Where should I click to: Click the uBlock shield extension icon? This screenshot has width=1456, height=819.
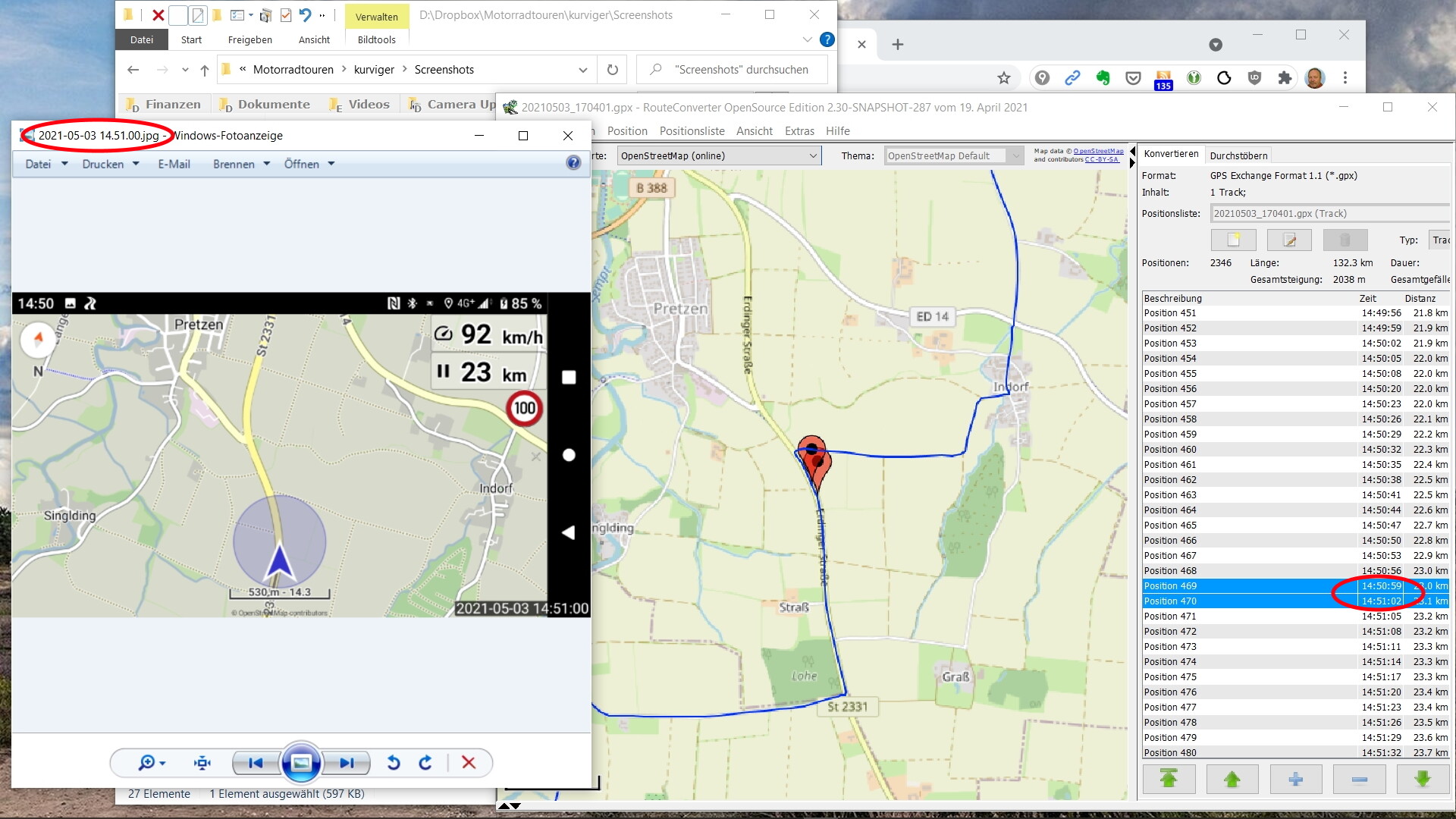click(x=1254, y=77)
